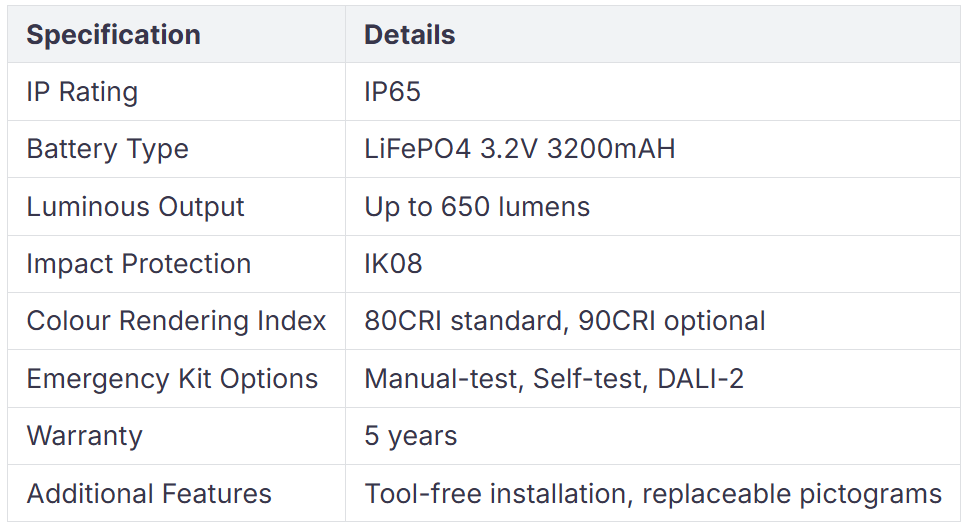Click the 5 years warranty value
This screenshot has height=529, width=972.
(x=410, y=436)
